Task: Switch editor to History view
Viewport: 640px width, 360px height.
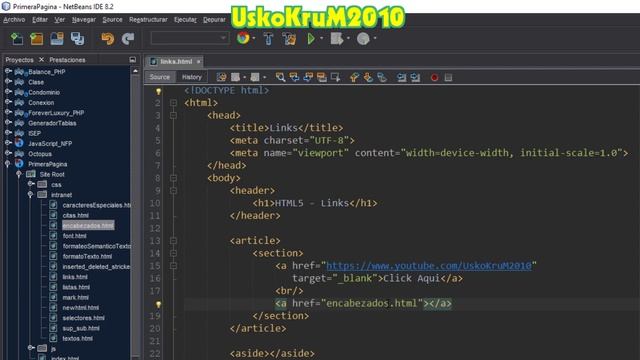Action: [x=191, y=77]
